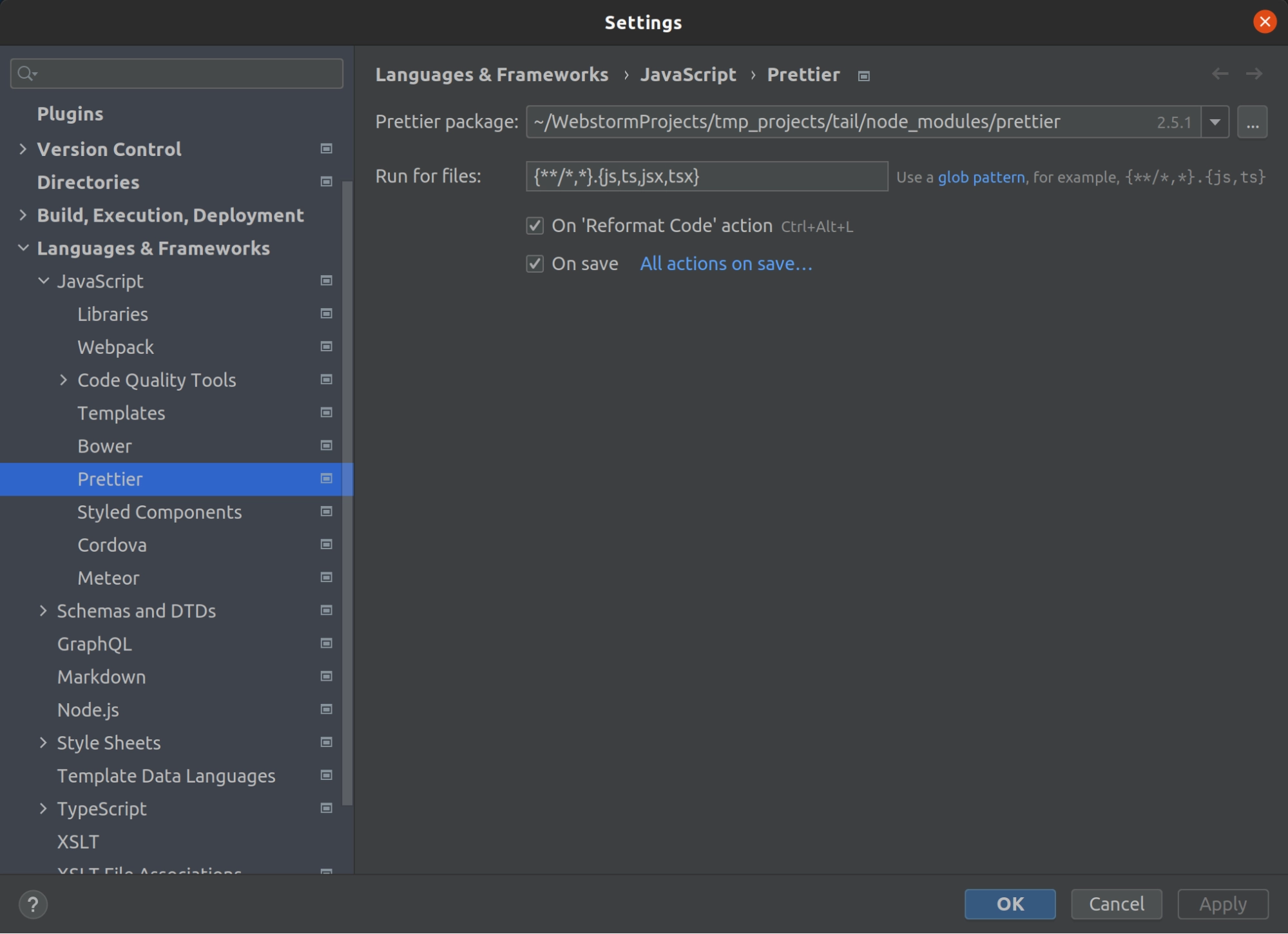The width and height of the screenshot is (1288, 934).
Task: Toggle the On save checkbox
Action: 535,264
